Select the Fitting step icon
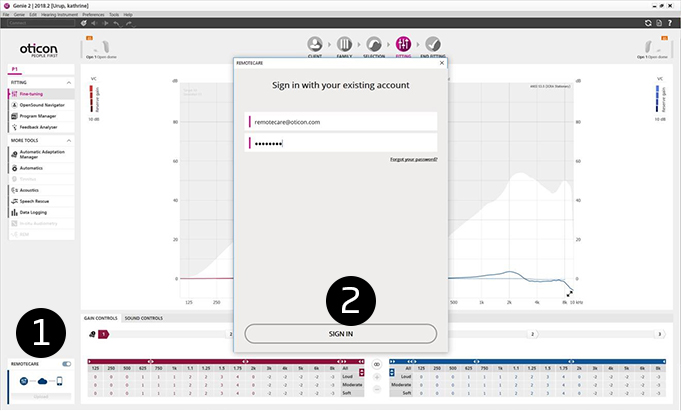The width and height of the screenshot is (681, 411). coord(403,44)
